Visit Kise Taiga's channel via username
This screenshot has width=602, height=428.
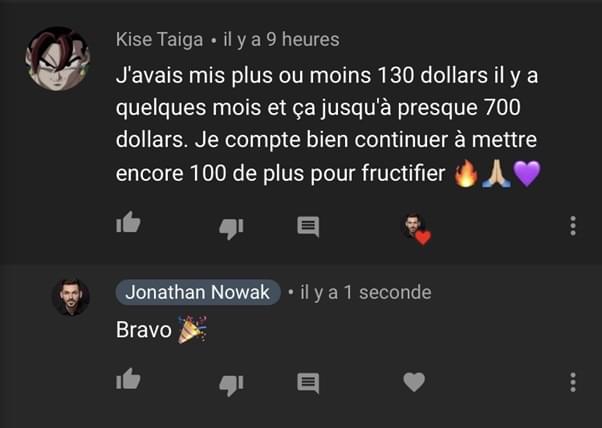point(159,40)
